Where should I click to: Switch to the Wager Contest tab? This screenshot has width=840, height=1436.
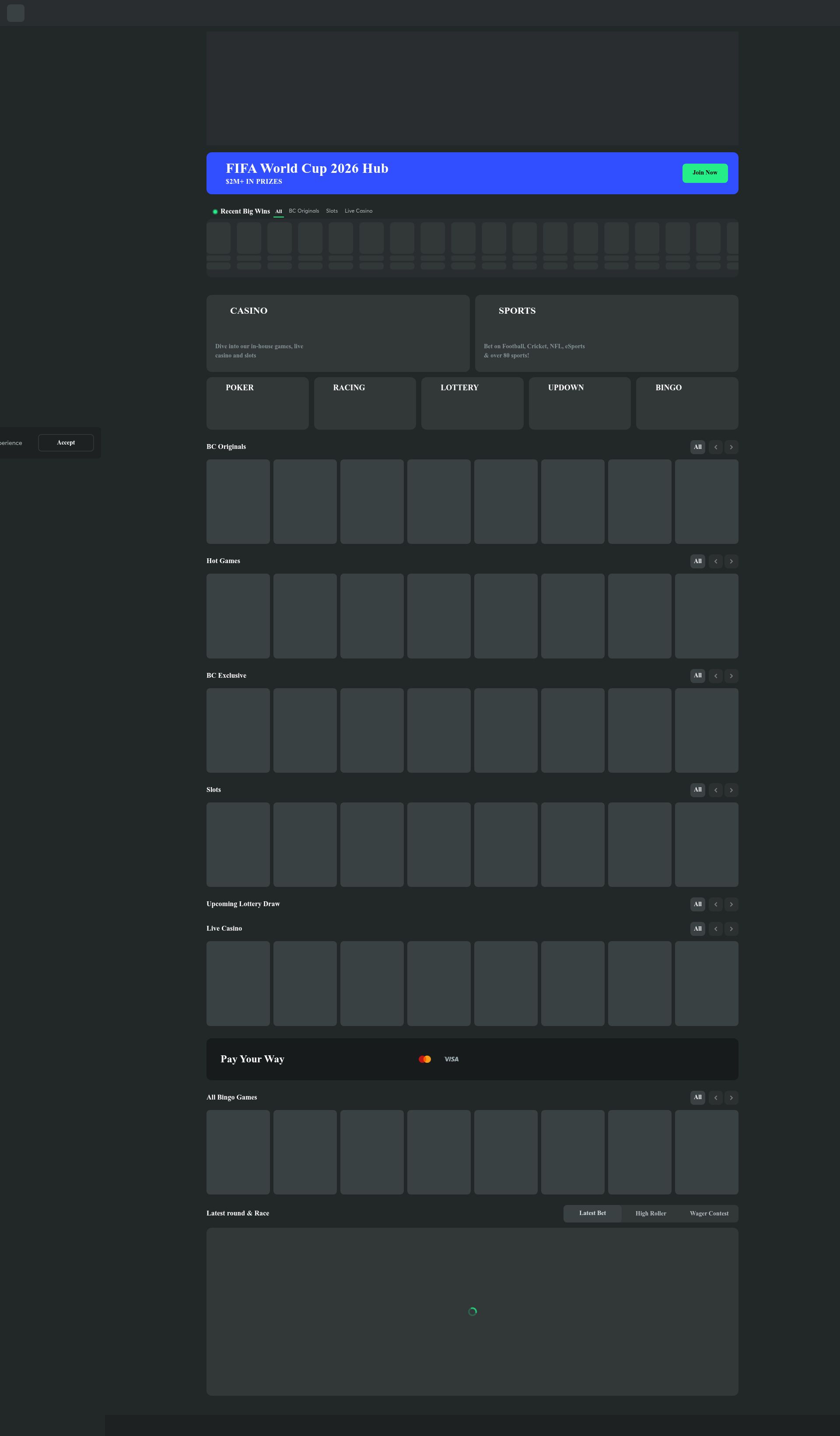tap(709, 1214)
